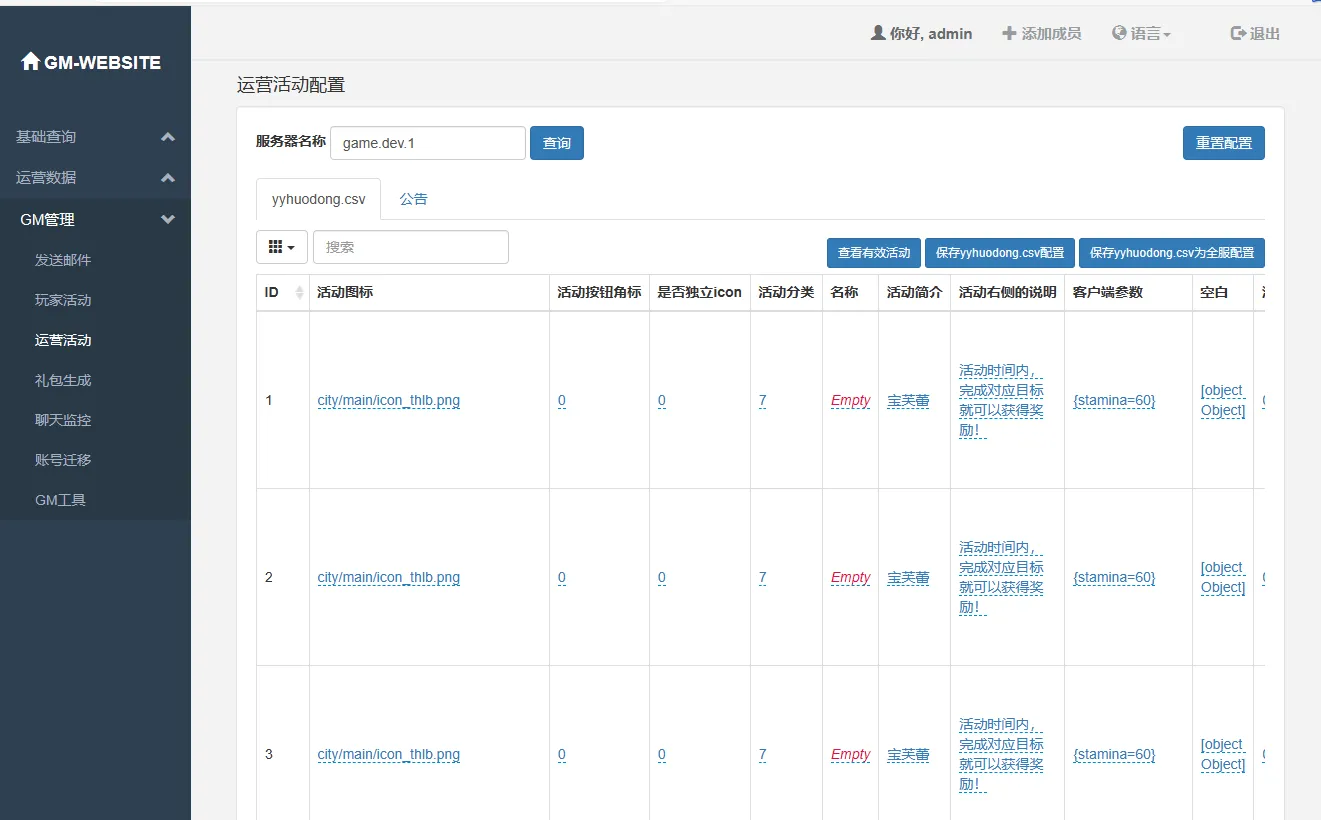Edit row 2 Empty 名称 cell
1321x820 pixels.
(851, 577)
